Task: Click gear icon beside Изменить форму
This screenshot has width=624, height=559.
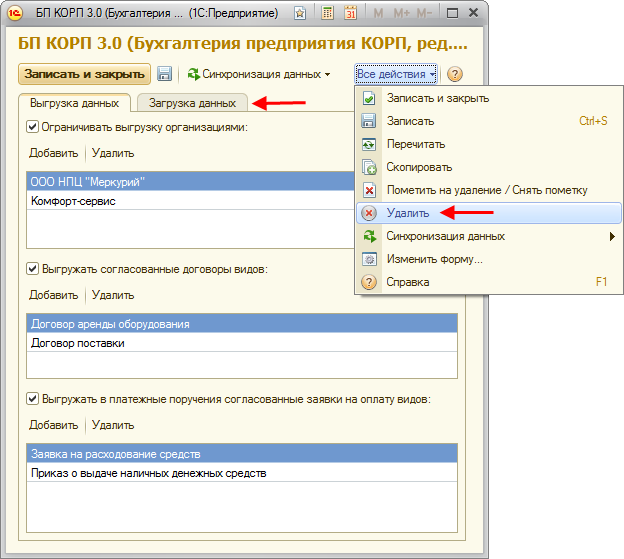Action: click(x=369, y=259)
